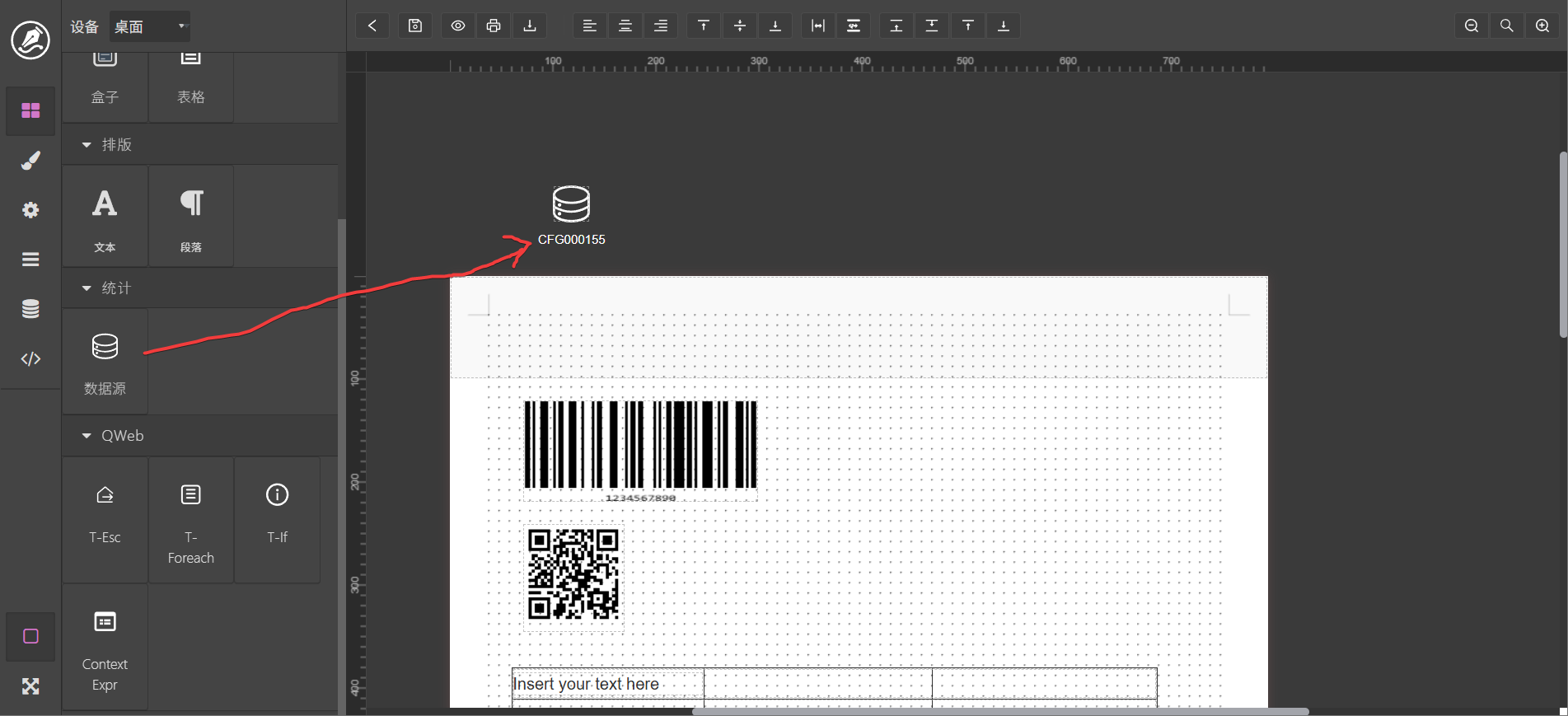Toggle fullscreen with the expand arrows icon

pos(30,686)
